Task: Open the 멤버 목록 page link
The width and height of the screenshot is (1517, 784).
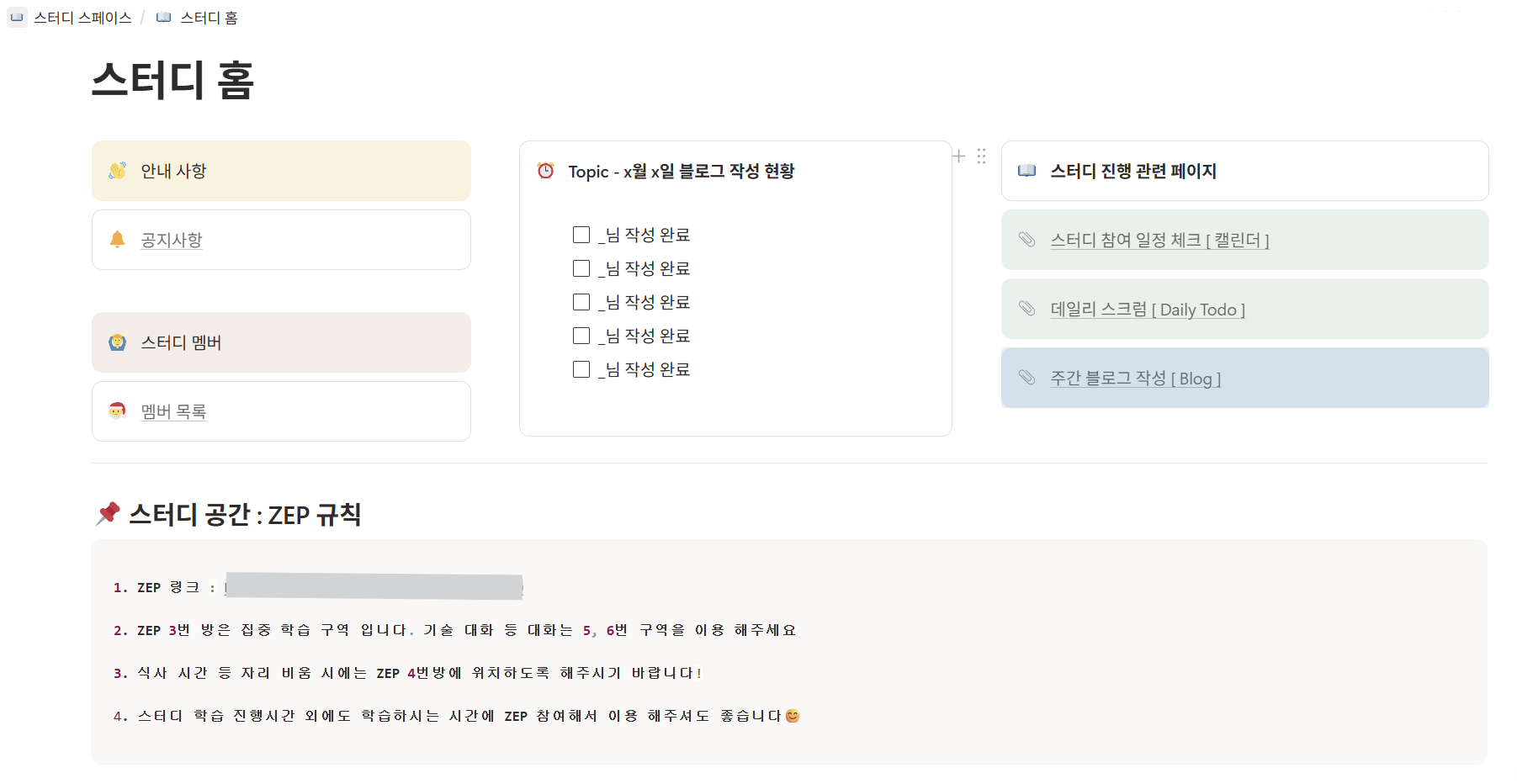Action: tap(173, 411)
